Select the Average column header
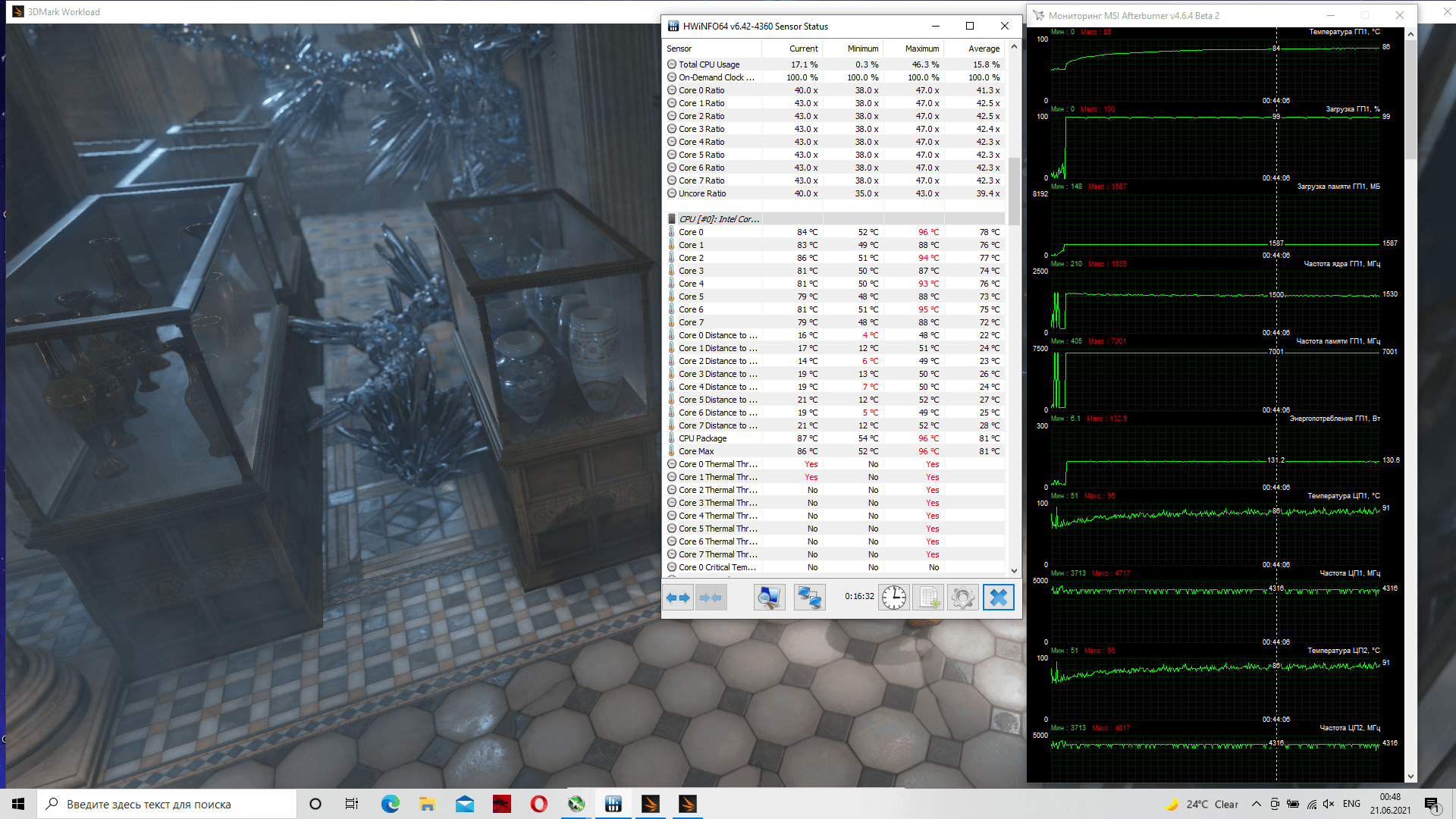 click(984, 49)
